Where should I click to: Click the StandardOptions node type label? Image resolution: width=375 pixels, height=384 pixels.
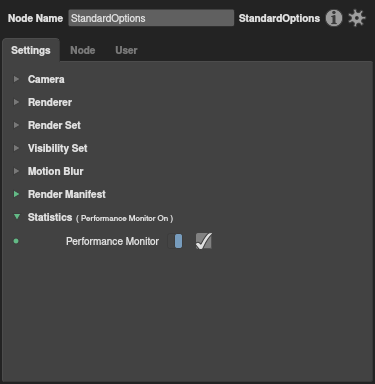pos(279,18)
